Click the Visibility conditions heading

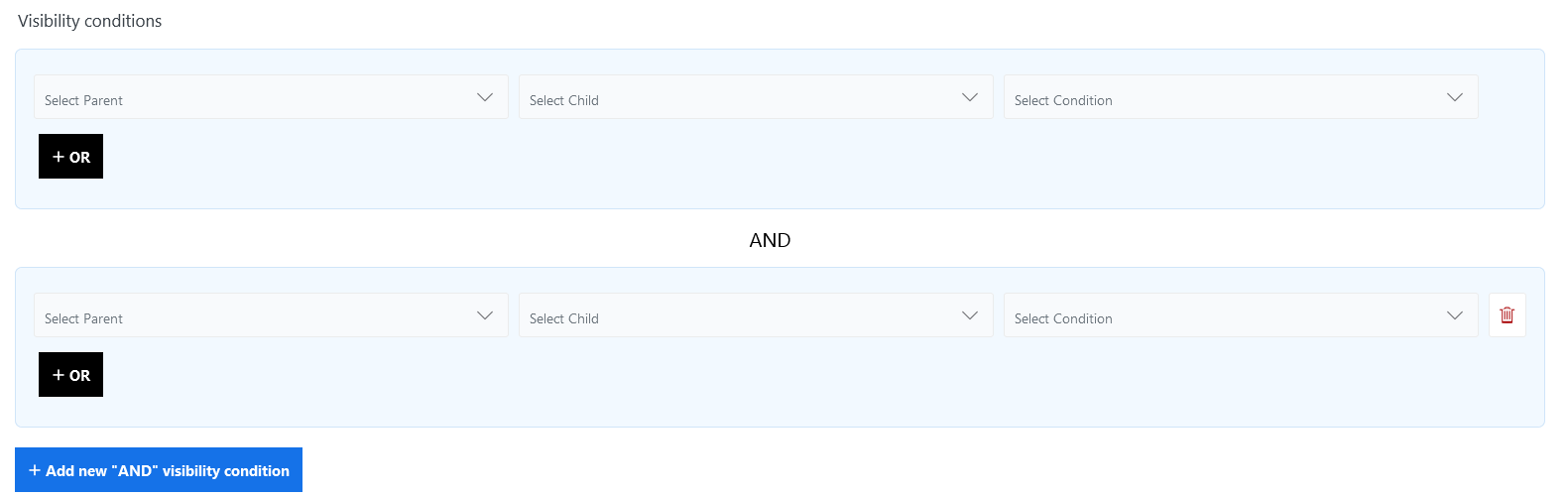(89, 21)
